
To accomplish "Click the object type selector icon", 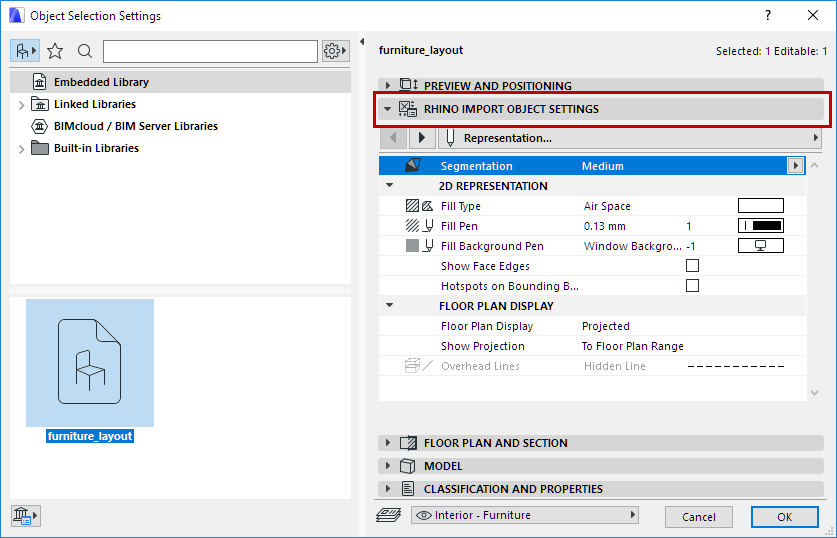I will [x=24, y=51].
